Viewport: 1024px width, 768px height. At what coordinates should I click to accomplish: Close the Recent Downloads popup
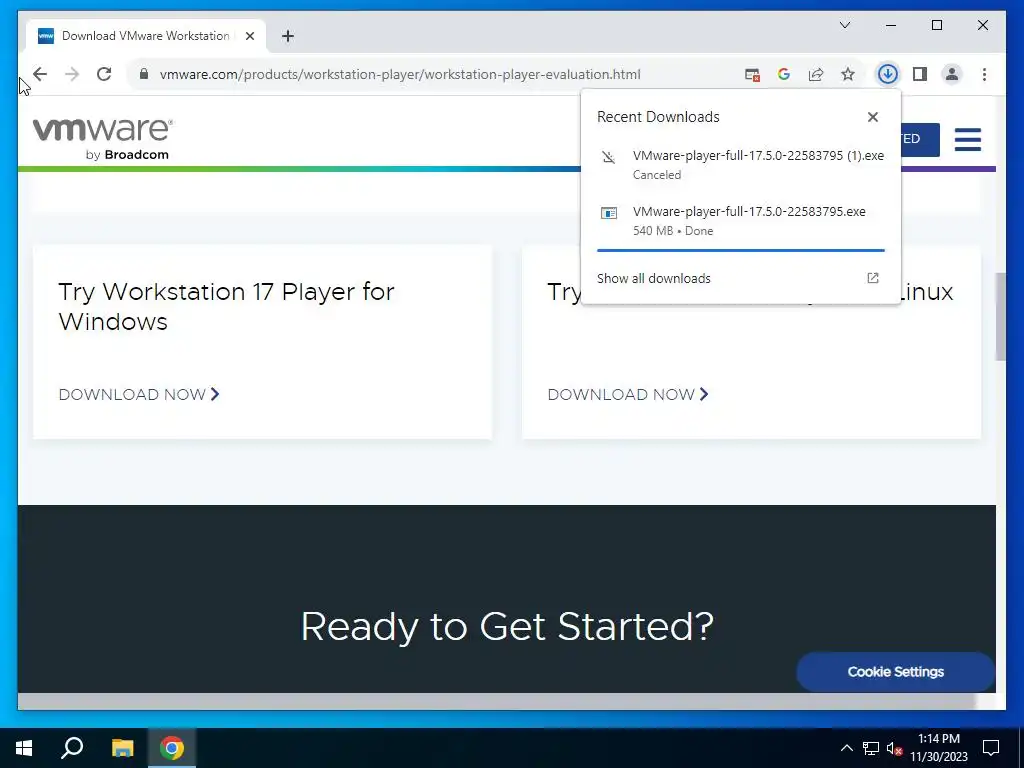(872, 117)
